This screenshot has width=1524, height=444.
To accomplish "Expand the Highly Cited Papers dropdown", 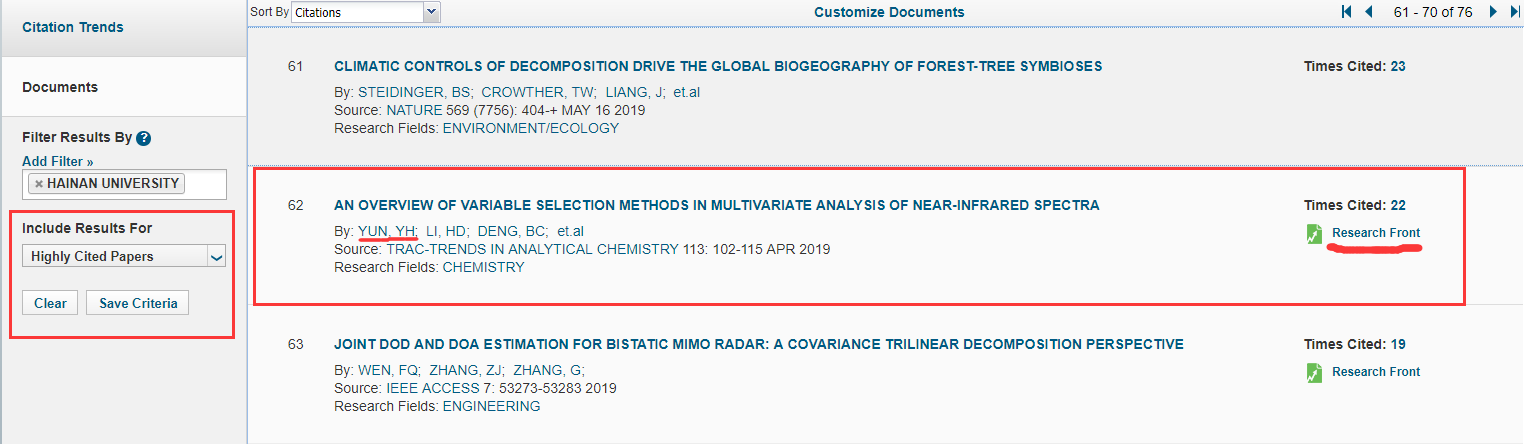I will click(x=124, y=256).
